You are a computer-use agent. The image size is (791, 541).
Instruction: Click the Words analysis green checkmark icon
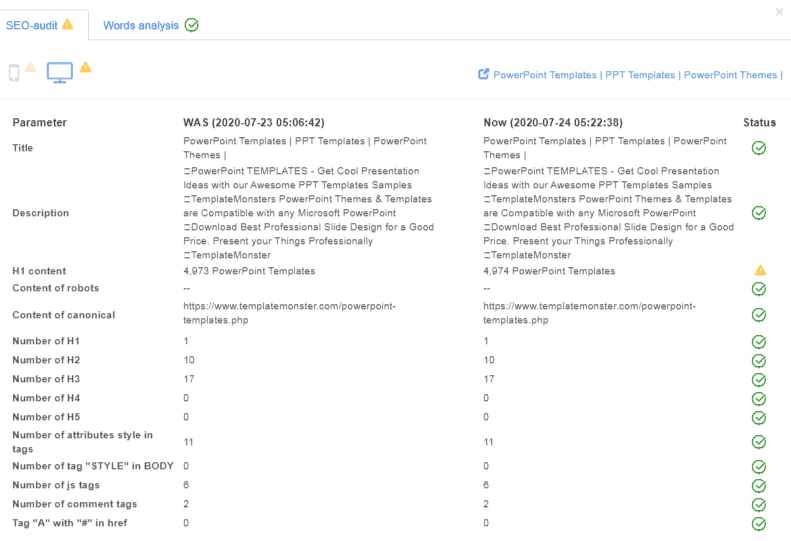click(192, 25)
